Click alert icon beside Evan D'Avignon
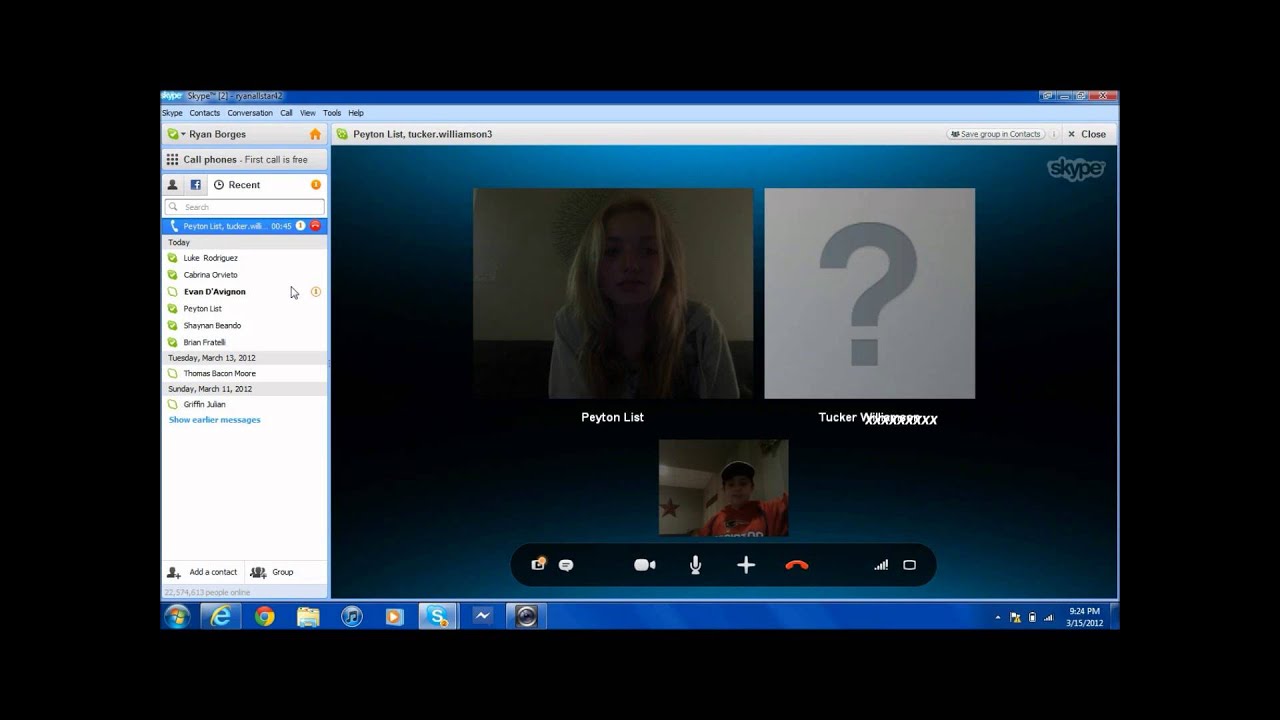The height and width of the screenshot is (720, 1280). click(x=316, y=292)
